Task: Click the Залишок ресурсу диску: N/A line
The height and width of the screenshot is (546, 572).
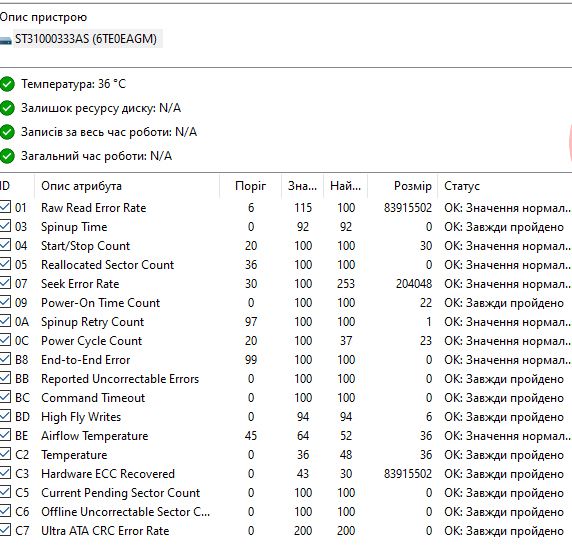Action: pyautogui.click(x=101, y=108)
